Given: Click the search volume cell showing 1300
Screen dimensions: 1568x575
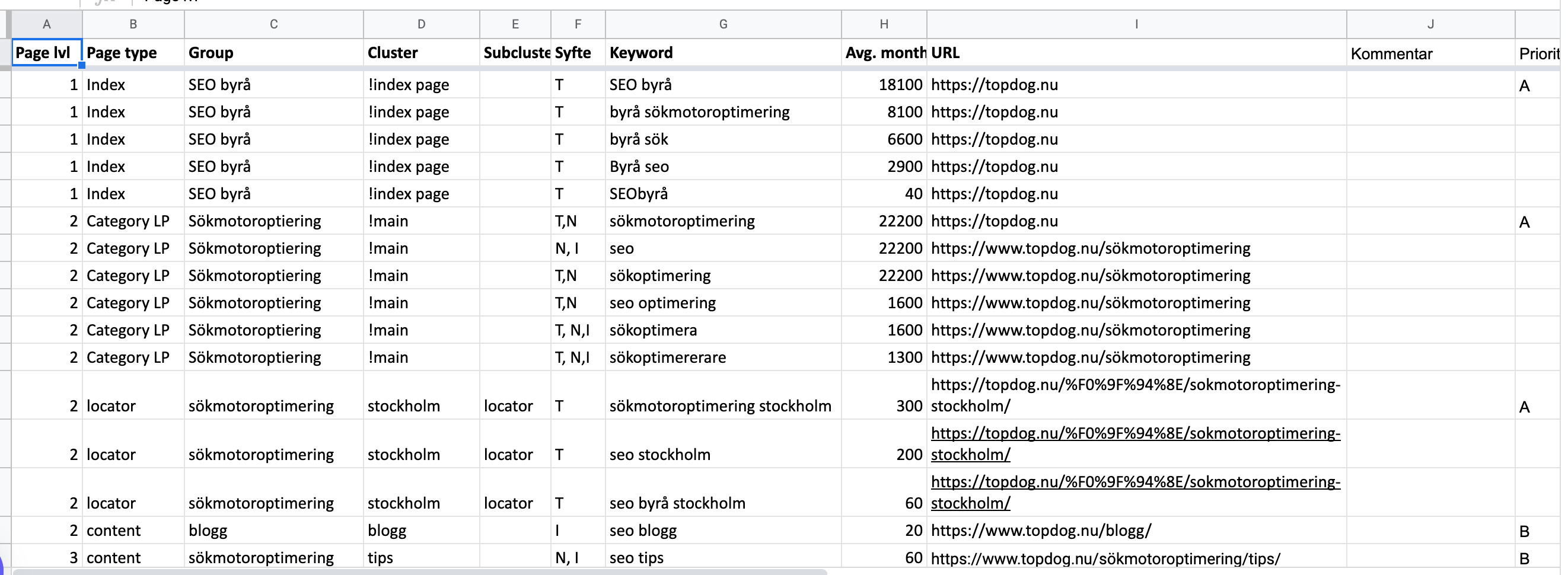Looking at the screenshot, I should 884,357.
